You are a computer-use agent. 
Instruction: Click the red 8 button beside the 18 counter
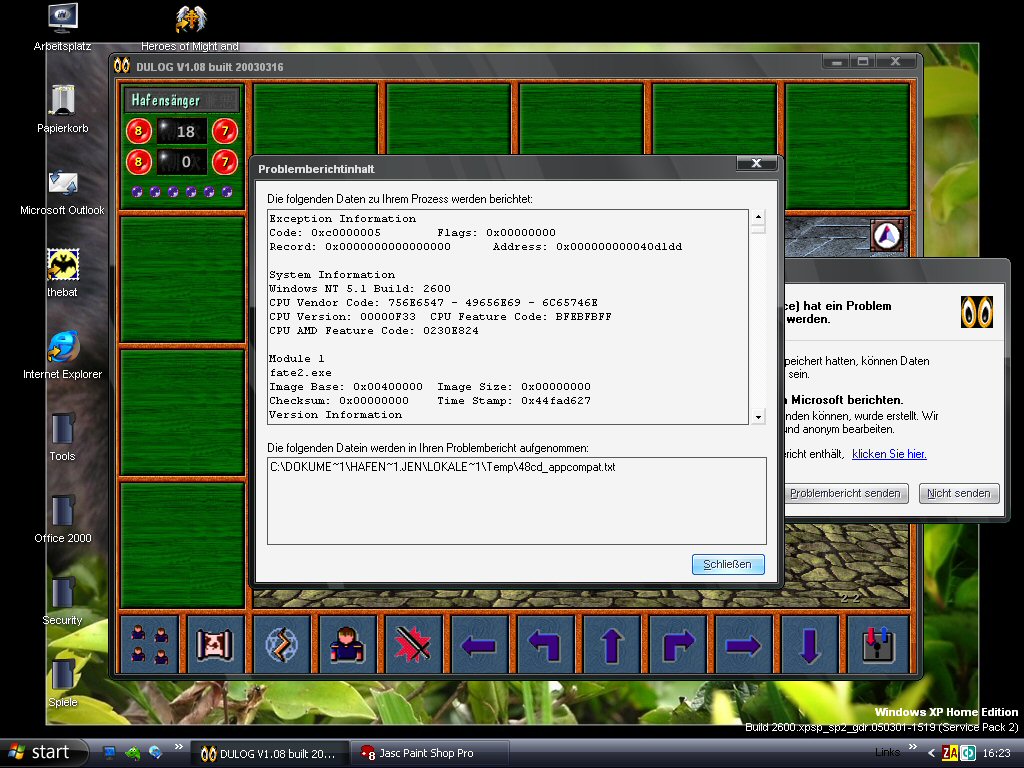coord(138,131)
